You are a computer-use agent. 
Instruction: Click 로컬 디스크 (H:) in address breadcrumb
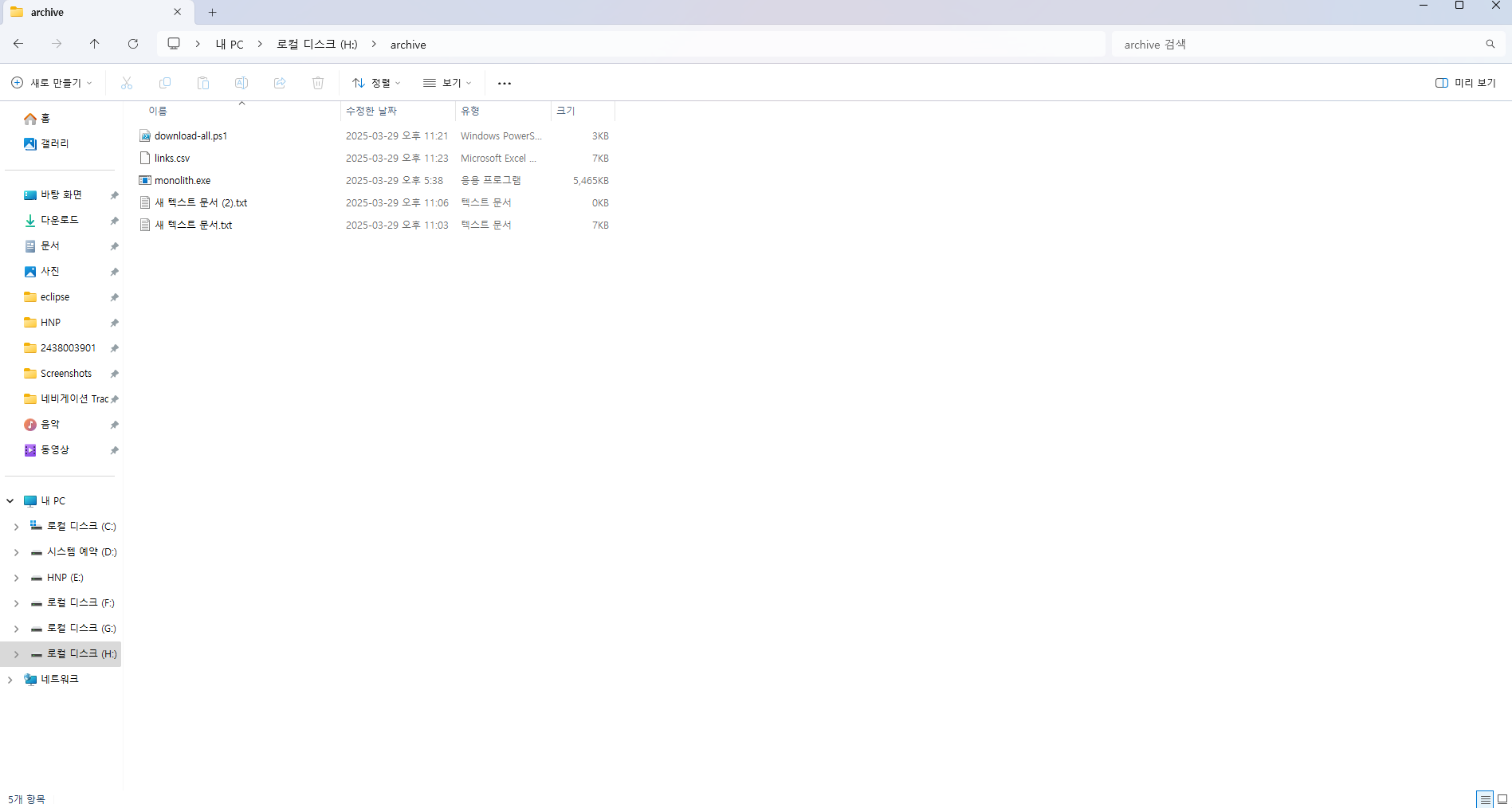[316, 45]
